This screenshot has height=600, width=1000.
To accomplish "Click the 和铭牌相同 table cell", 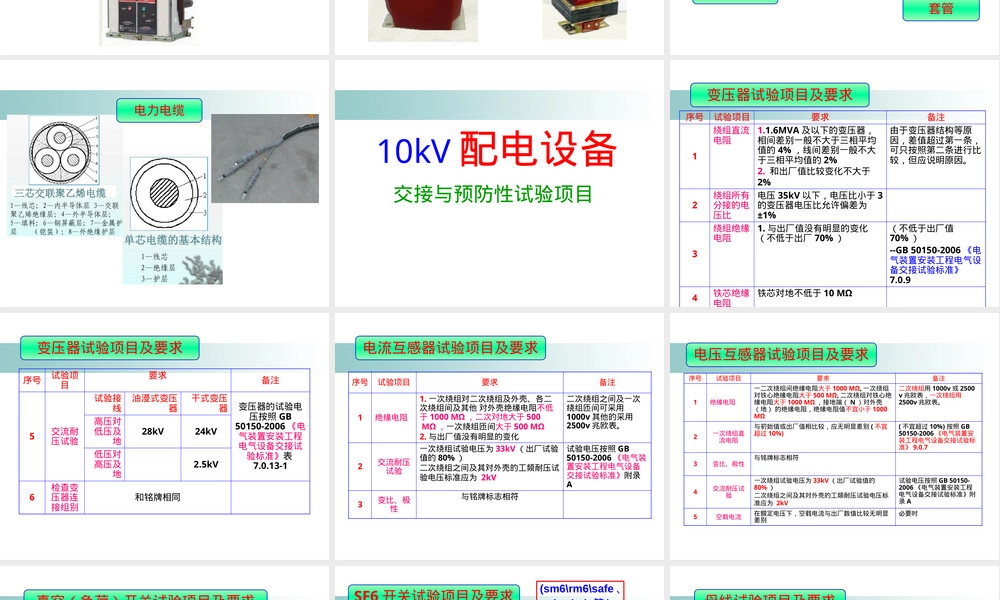I will pos(158,497).
